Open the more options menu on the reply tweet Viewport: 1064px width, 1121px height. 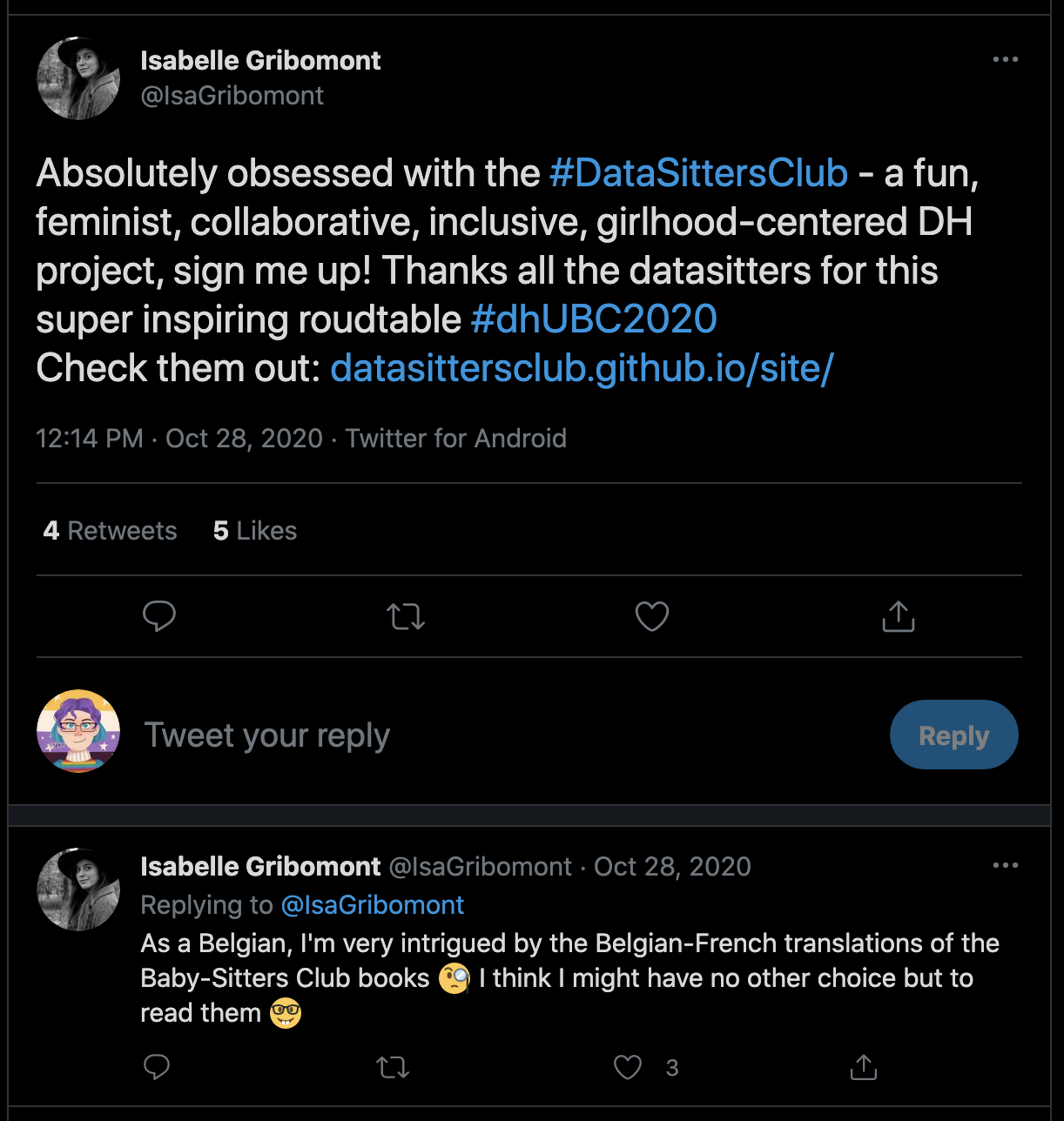pos(1006,865)
